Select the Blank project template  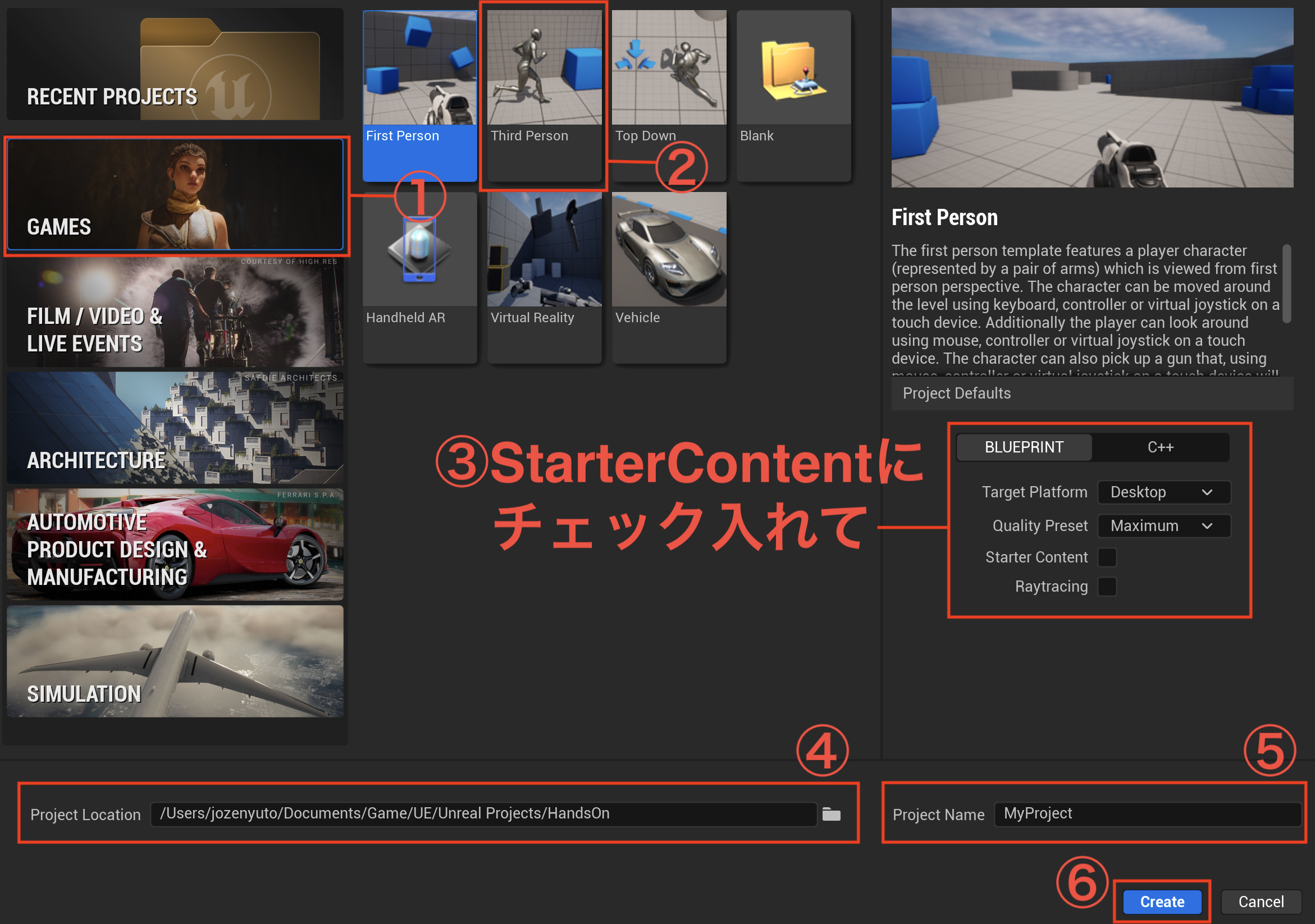coord(793,95)
